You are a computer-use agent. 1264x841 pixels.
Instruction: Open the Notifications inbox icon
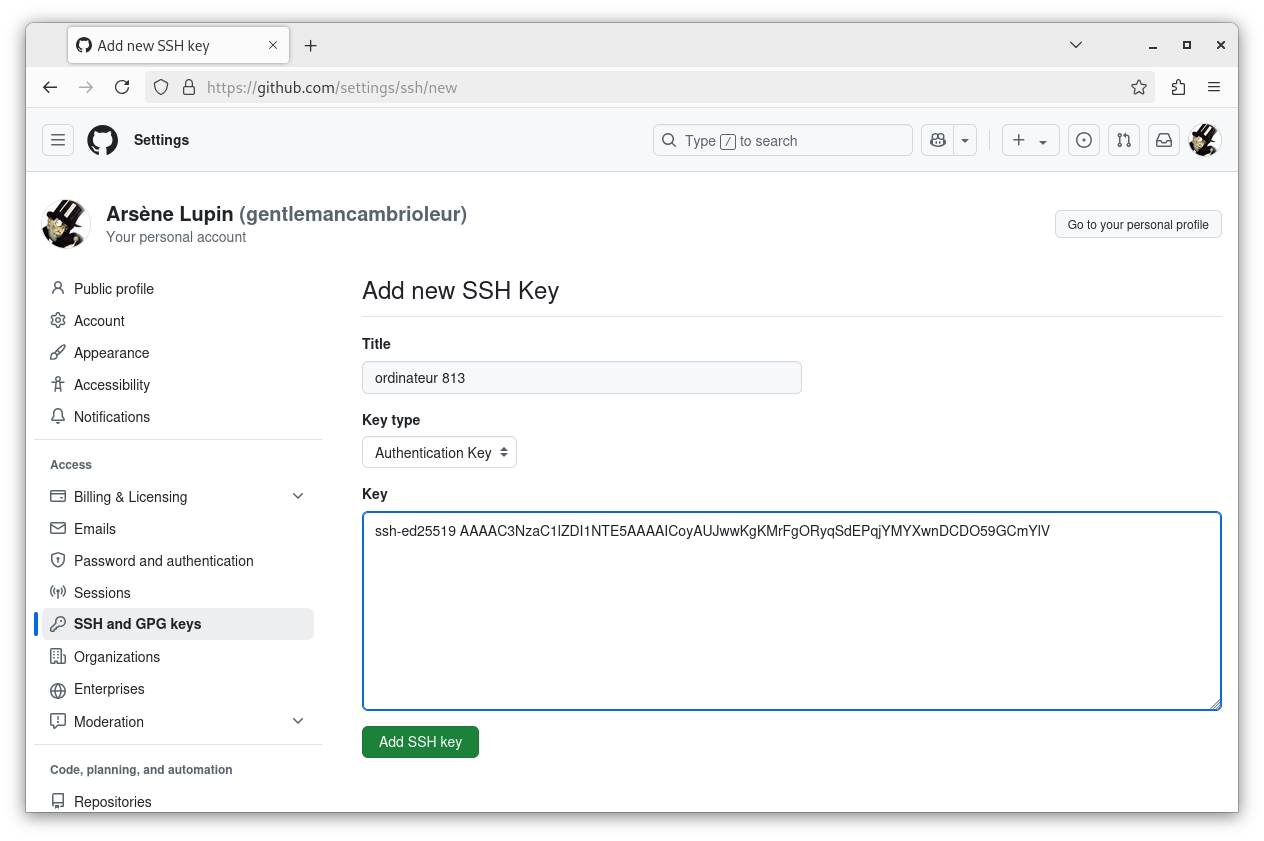[x=1164, y=141]
